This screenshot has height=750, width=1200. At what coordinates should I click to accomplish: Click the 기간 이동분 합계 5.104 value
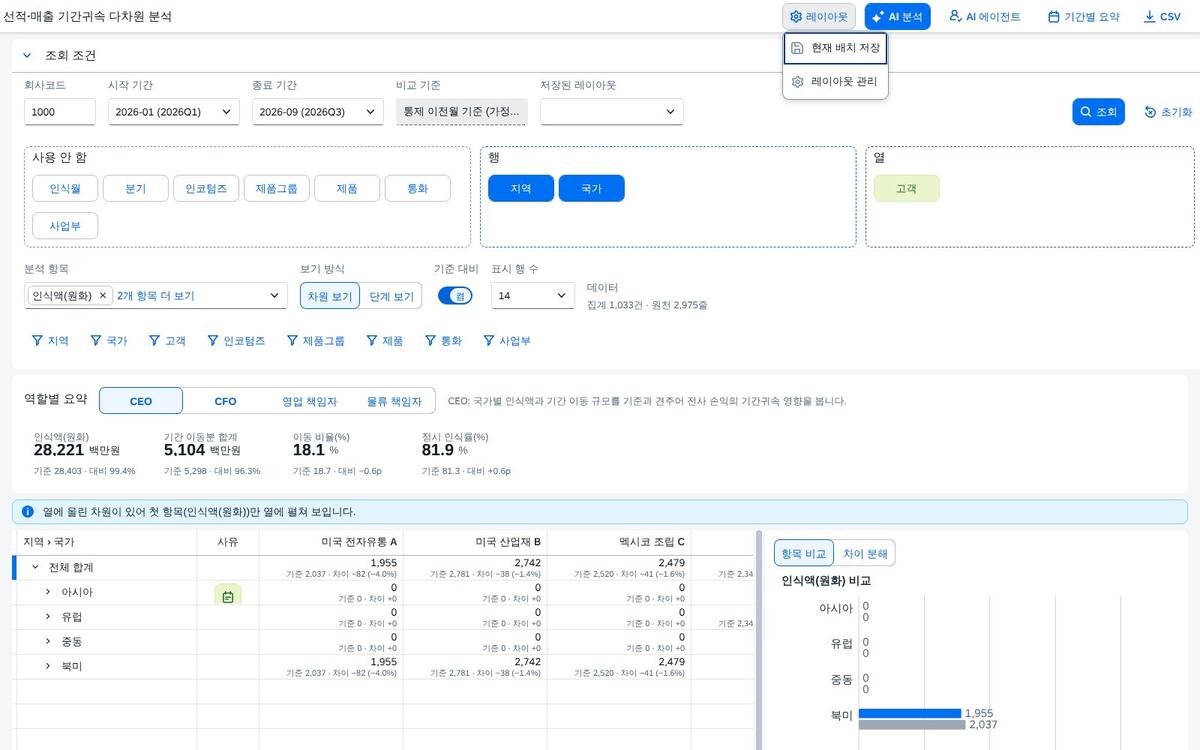(x=184, y=450)
